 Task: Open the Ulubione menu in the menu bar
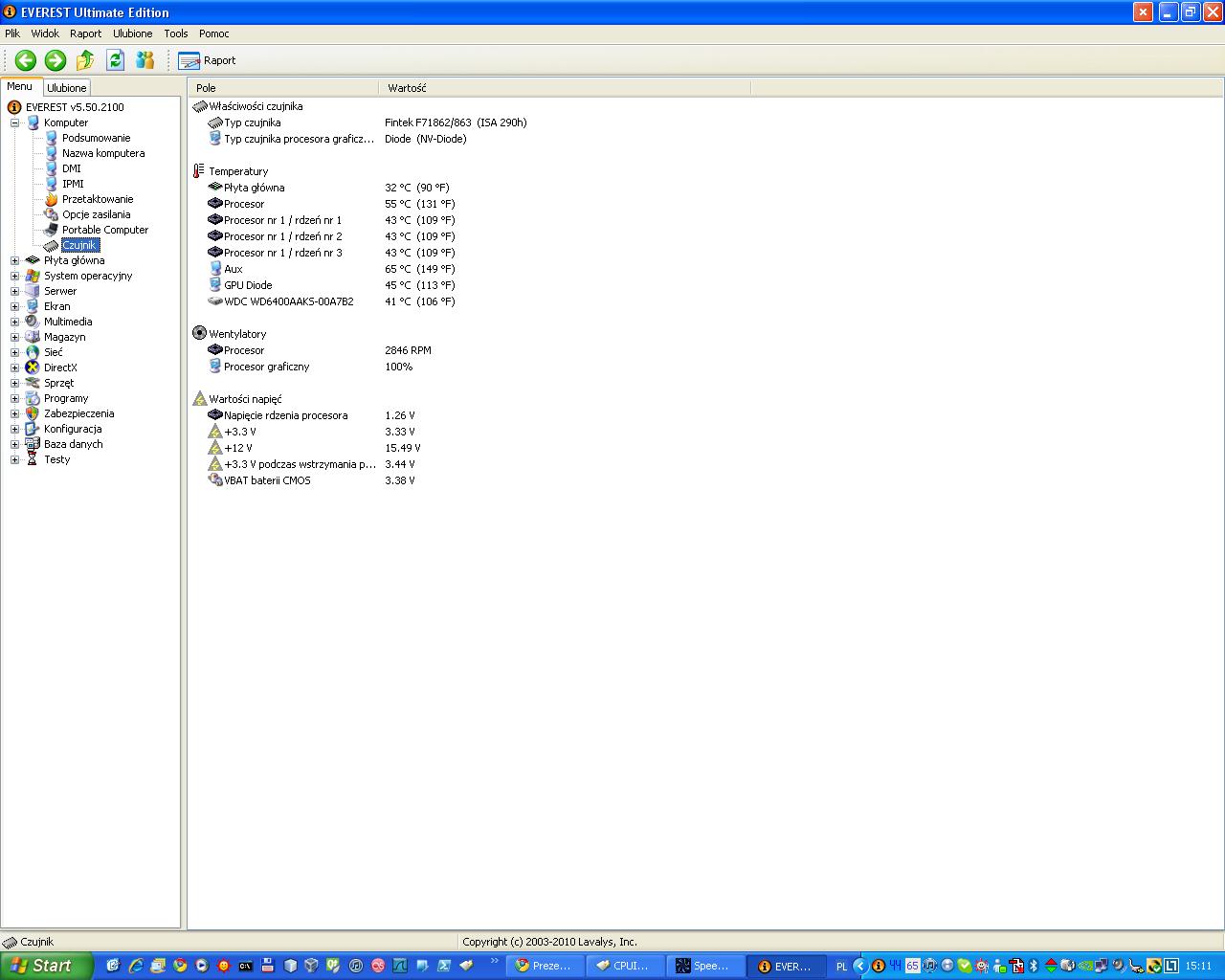pos(132,33)
